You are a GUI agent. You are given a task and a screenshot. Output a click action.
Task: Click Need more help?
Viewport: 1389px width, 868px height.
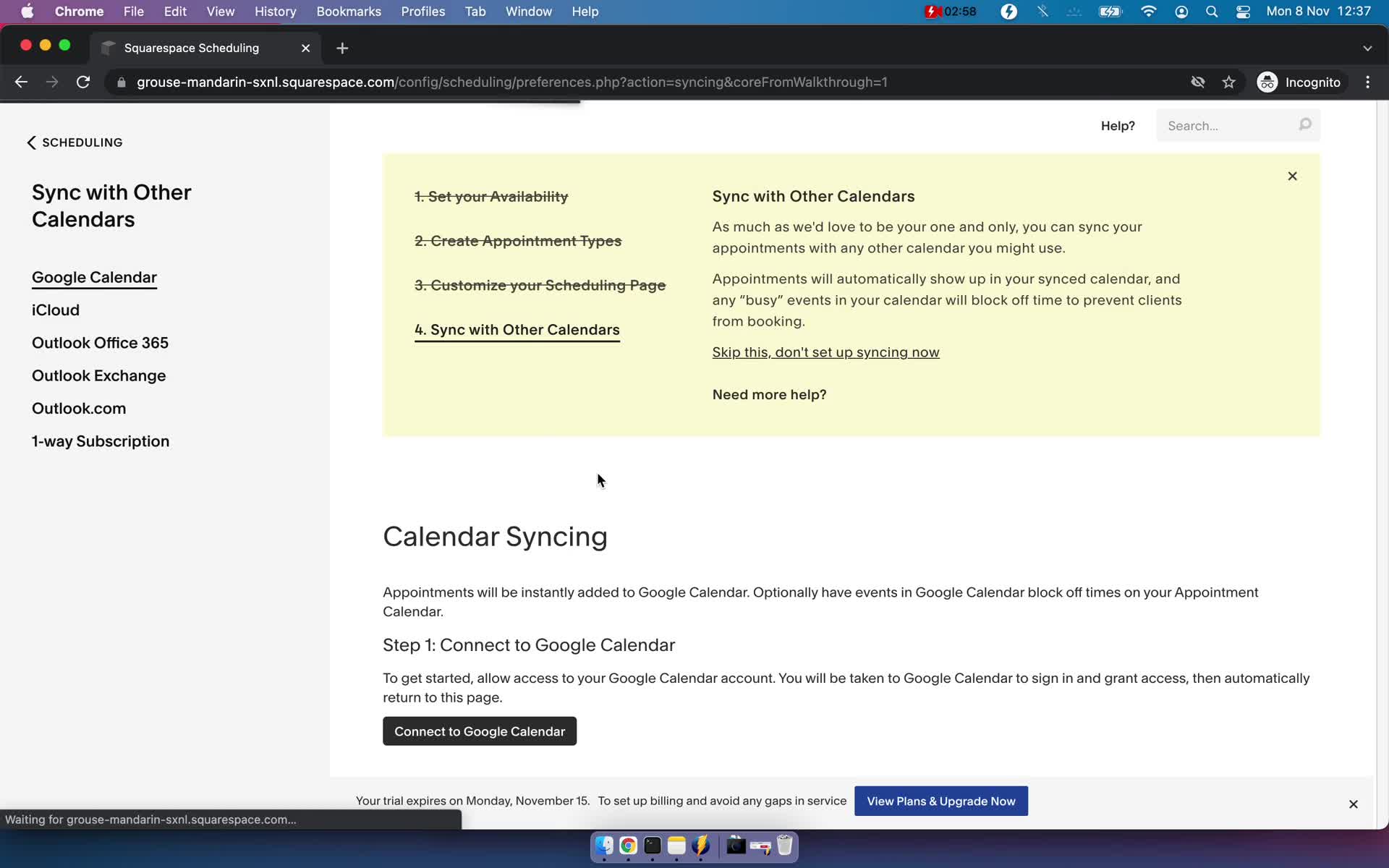click(769, 394)
